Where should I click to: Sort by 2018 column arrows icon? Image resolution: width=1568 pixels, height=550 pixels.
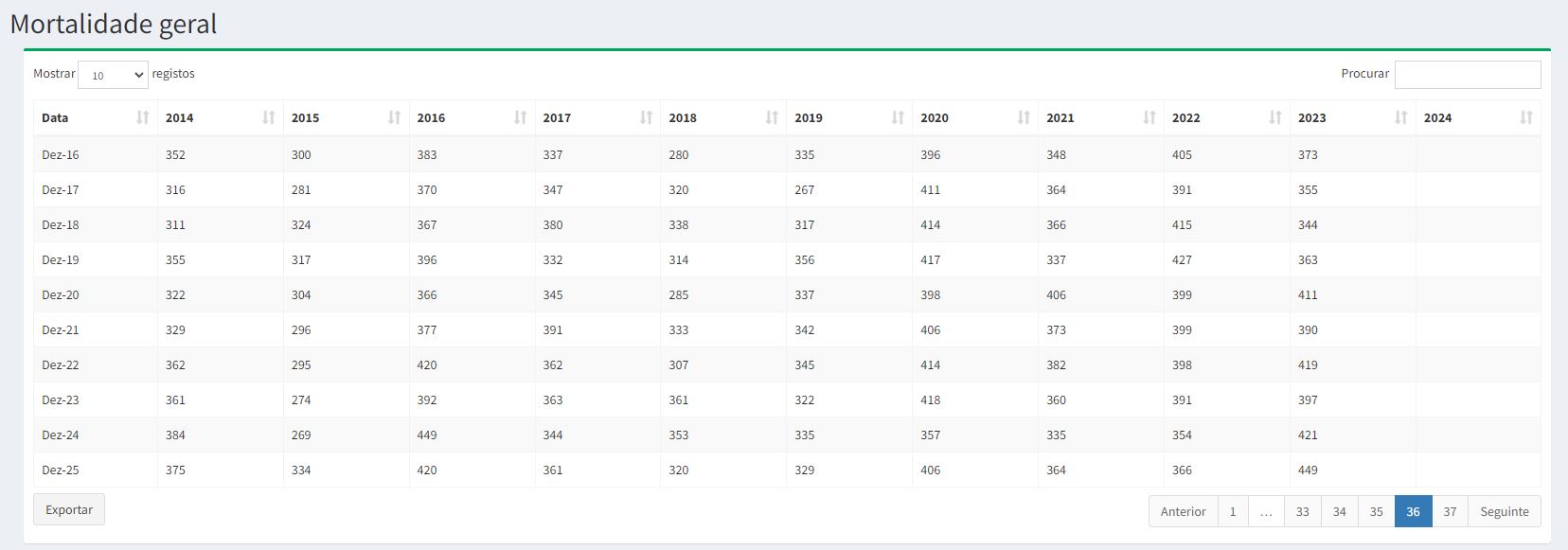point(773,117)
